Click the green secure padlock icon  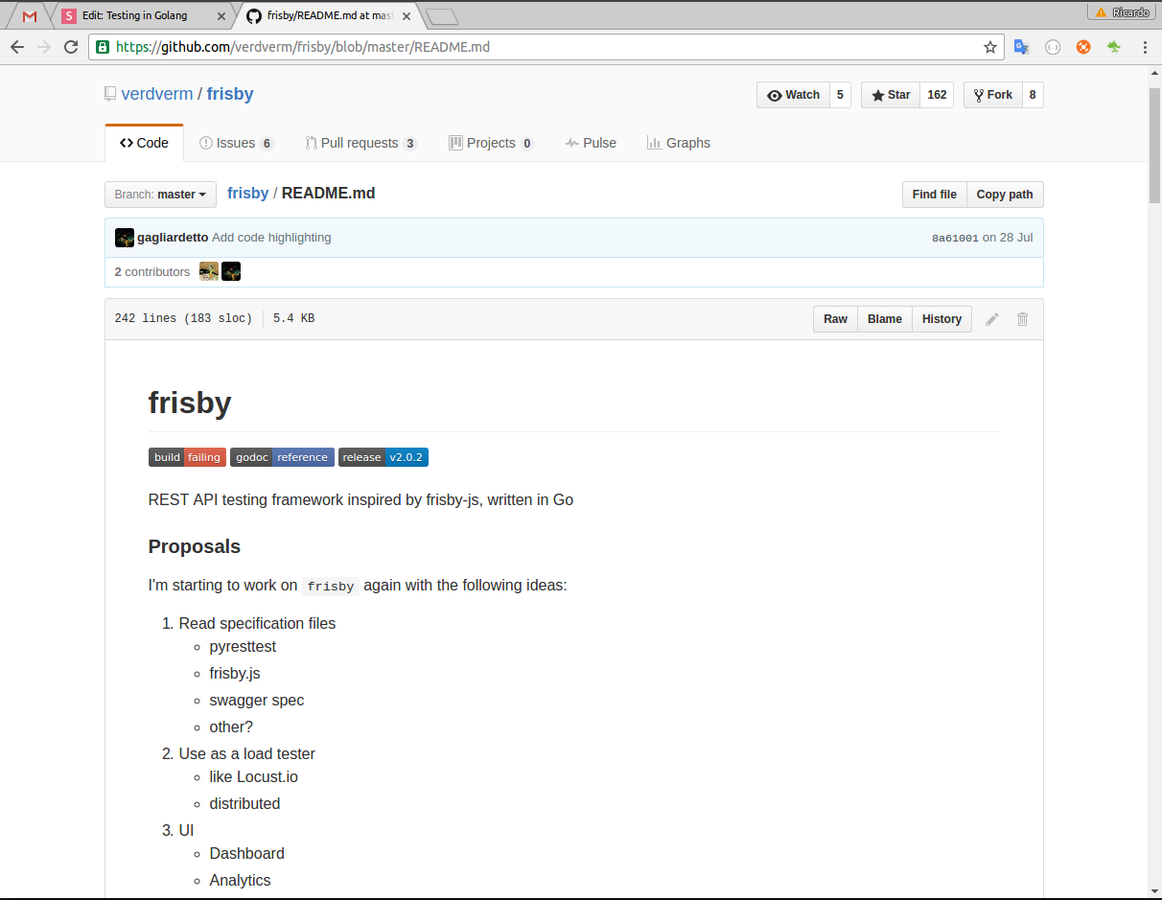click(103, 47)
